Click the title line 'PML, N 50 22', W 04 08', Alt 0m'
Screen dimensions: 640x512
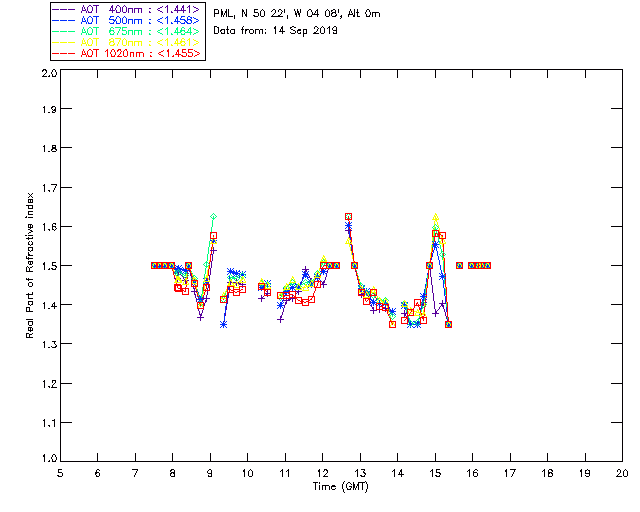297,13
